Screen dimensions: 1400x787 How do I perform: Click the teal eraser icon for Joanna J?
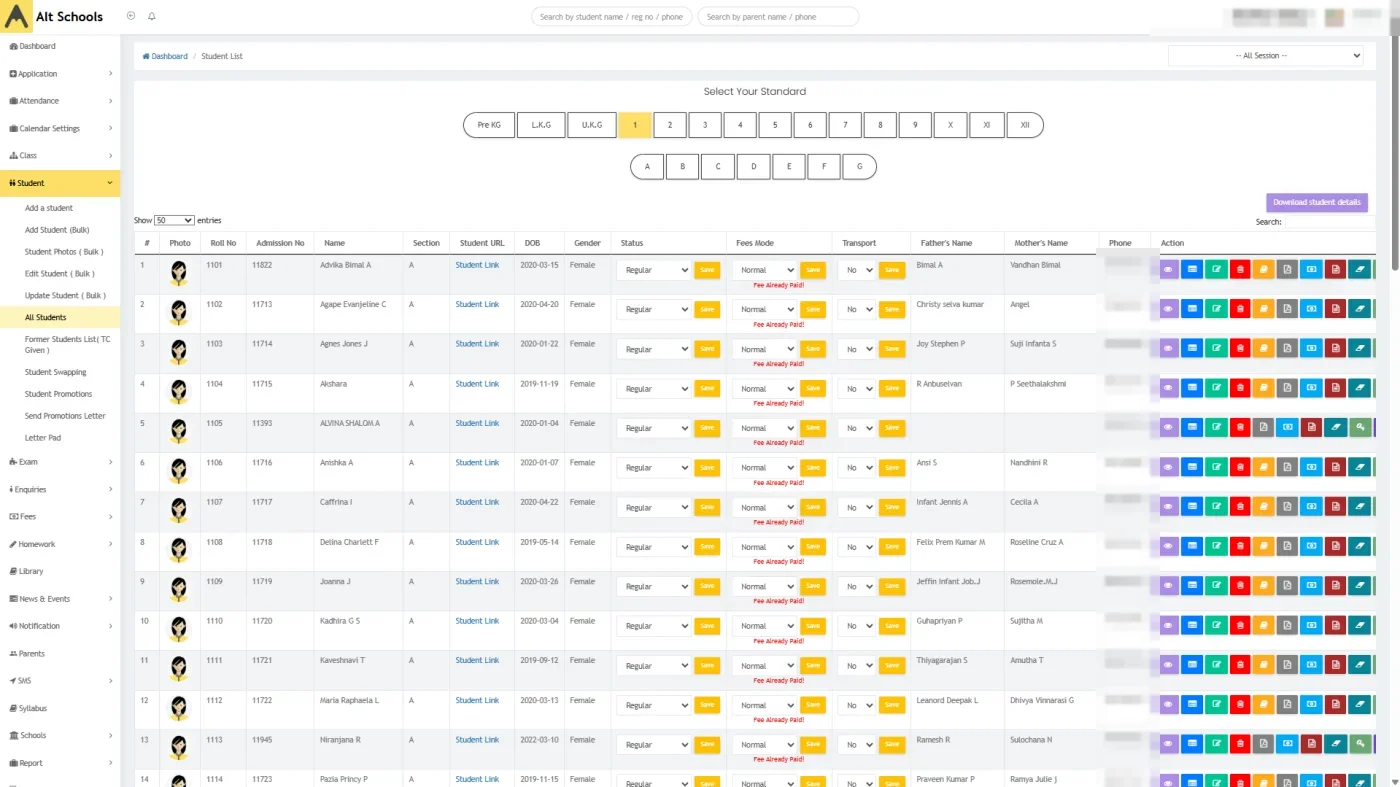point(1359,586)
